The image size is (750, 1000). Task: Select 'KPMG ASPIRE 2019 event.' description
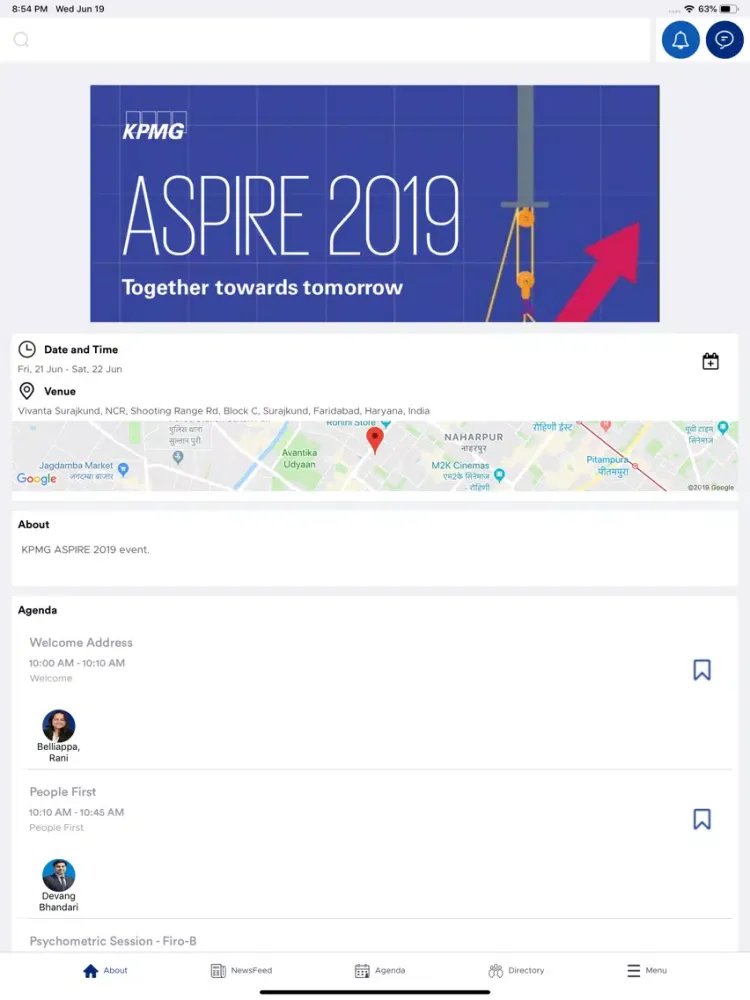[85, 550]
